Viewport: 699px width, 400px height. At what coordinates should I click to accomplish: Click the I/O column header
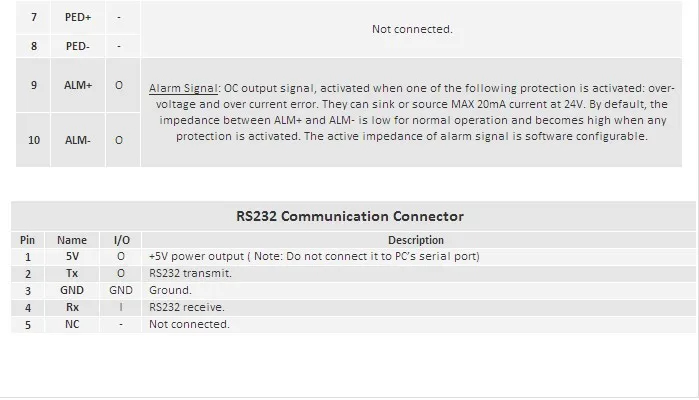click(122, 240)
